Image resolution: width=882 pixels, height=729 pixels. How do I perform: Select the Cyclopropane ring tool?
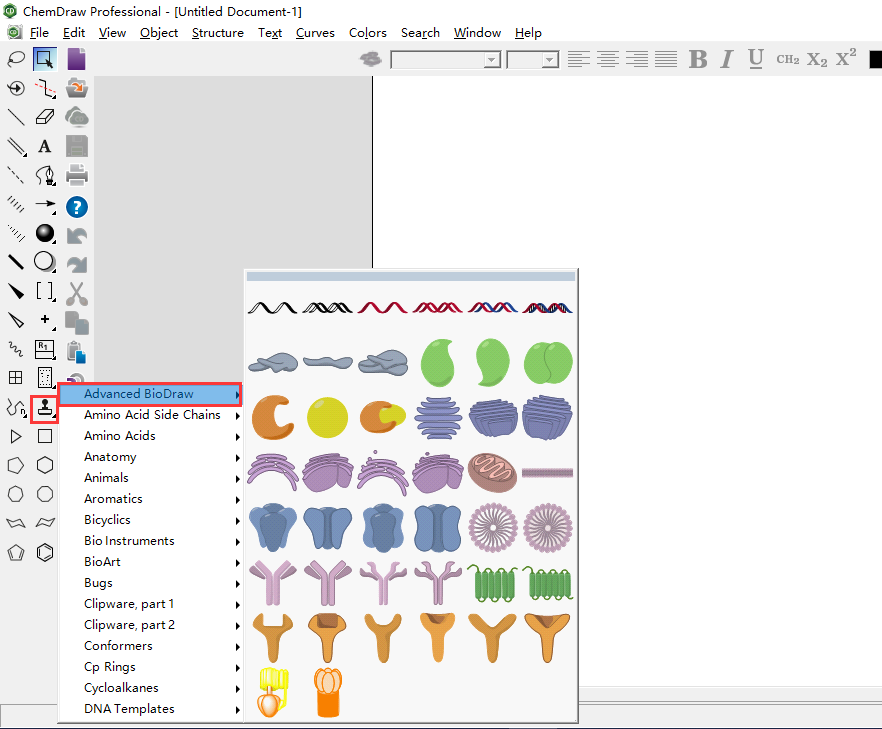click(16, 436)
